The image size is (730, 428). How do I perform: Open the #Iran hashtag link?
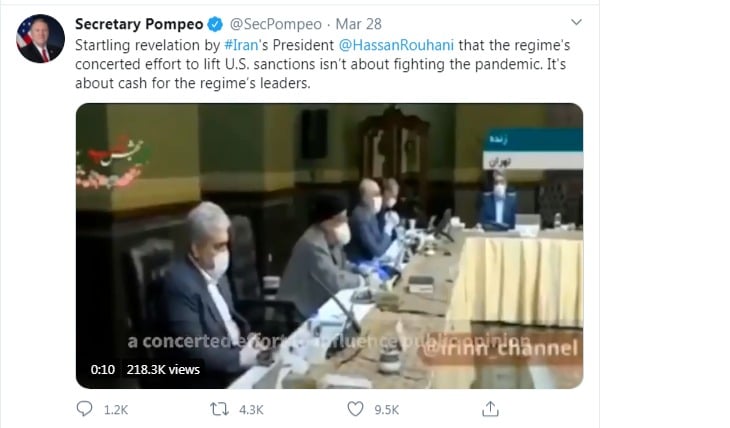tap(241, 45)
